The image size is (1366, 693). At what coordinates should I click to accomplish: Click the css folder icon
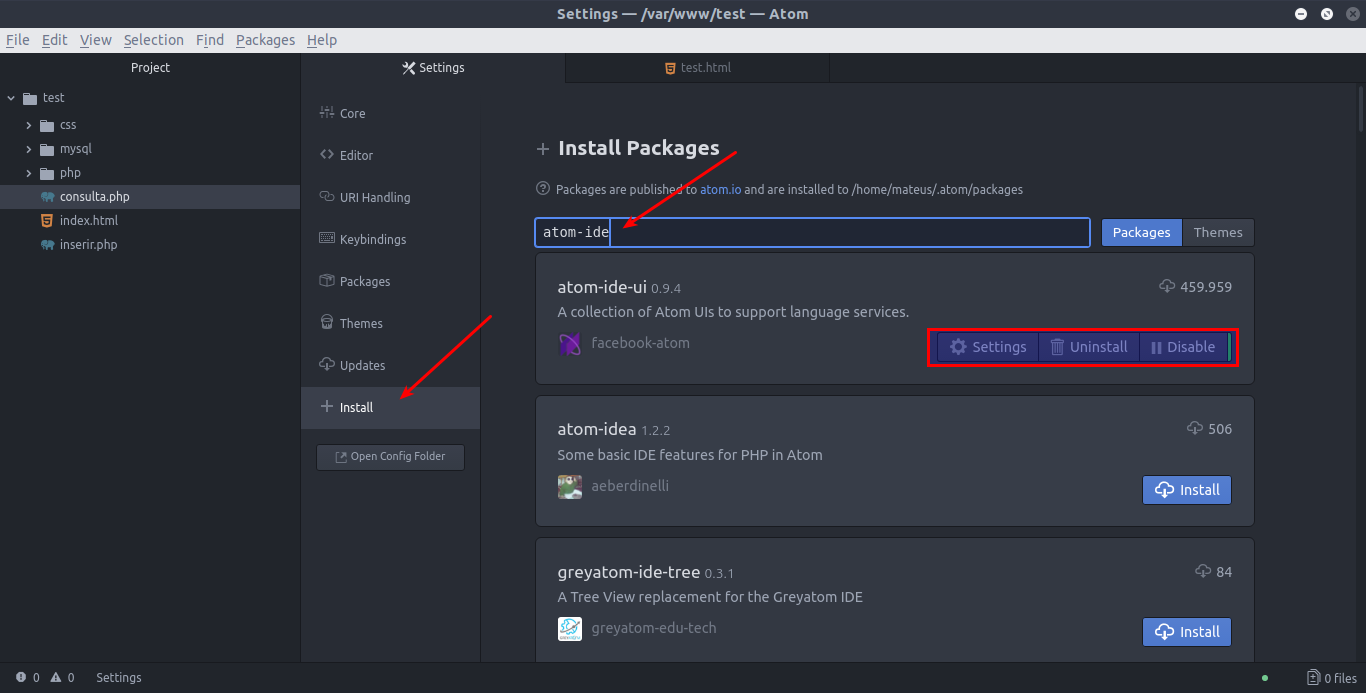coord(47,125)
